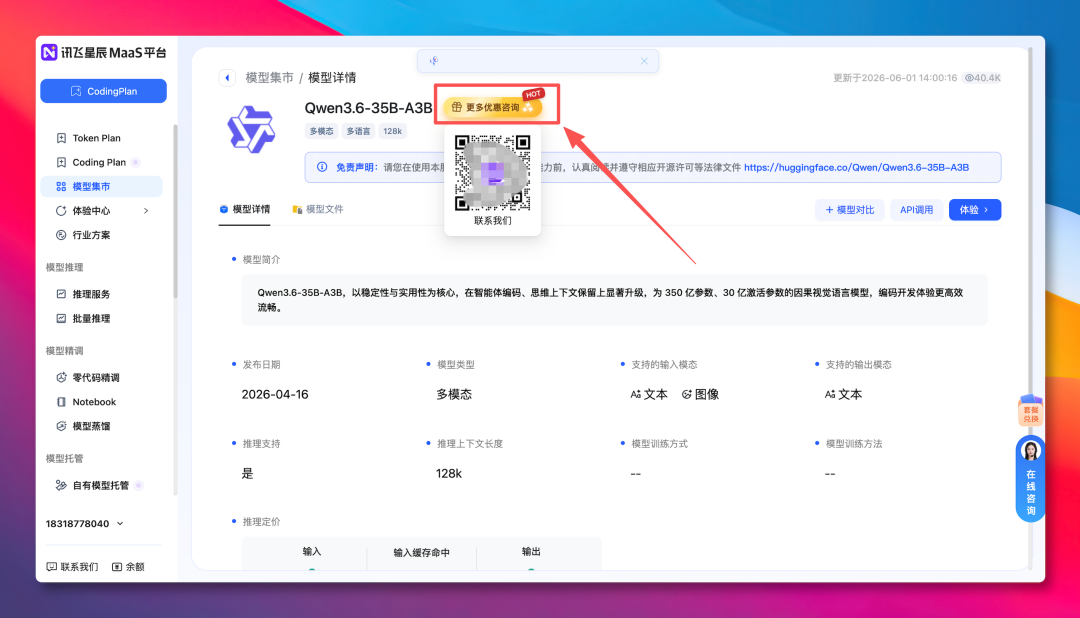The width and height of the screenshot is (1080, 618).
Task: Select 模型集市 in sidebar
Action: pos(102,186)
